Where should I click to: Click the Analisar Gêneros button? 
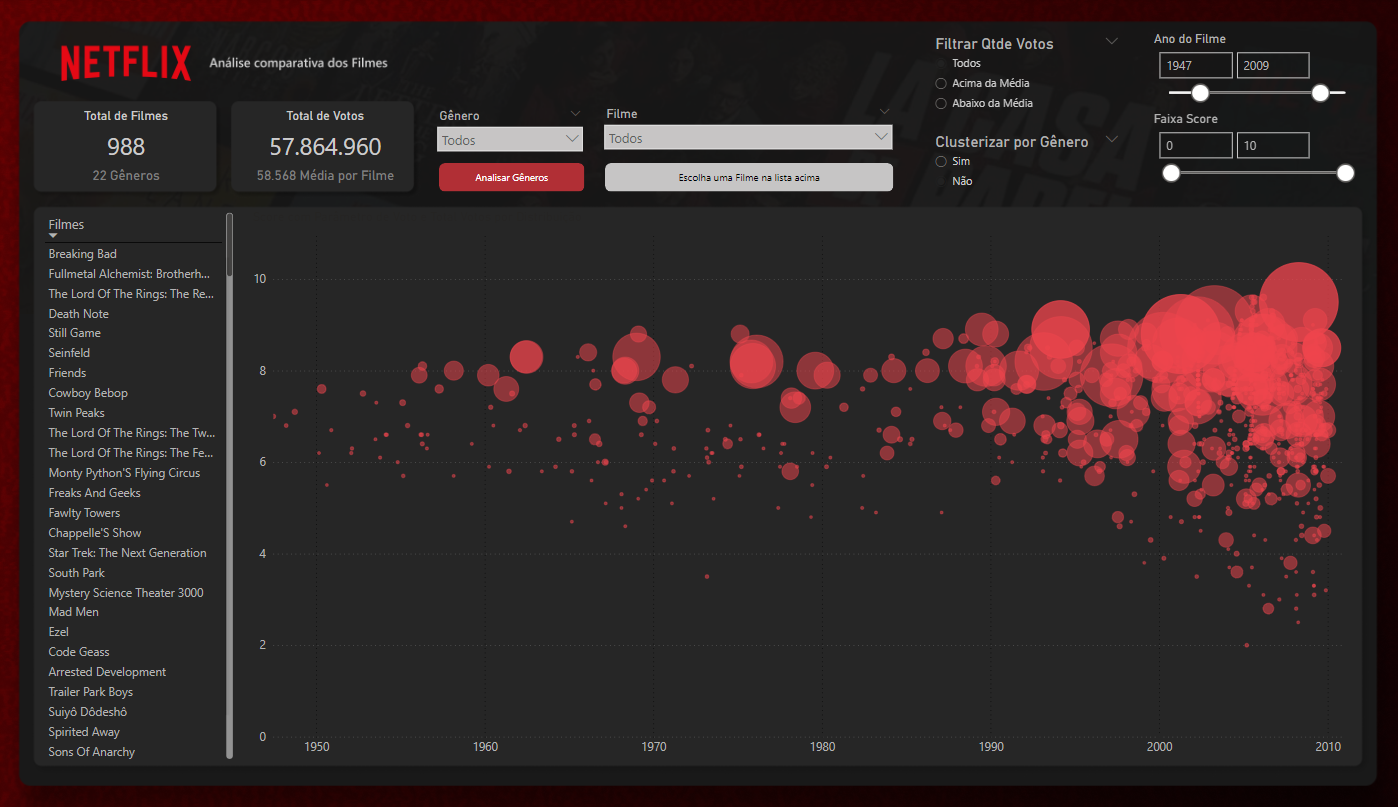pos(511,177)
